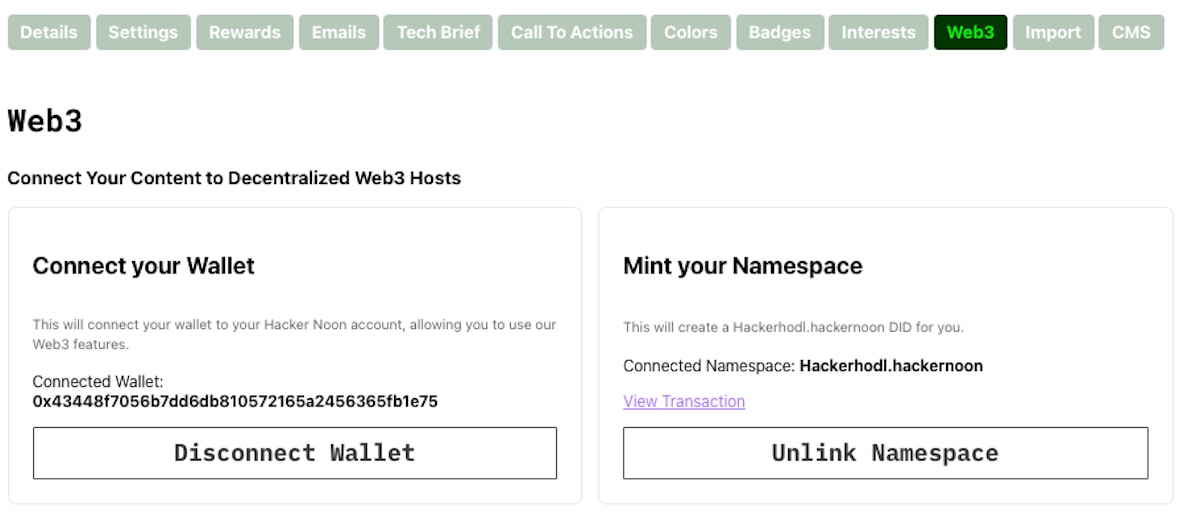Switch to the CMS tab
Viewport: 1200px width, 519px height.
1131,32
